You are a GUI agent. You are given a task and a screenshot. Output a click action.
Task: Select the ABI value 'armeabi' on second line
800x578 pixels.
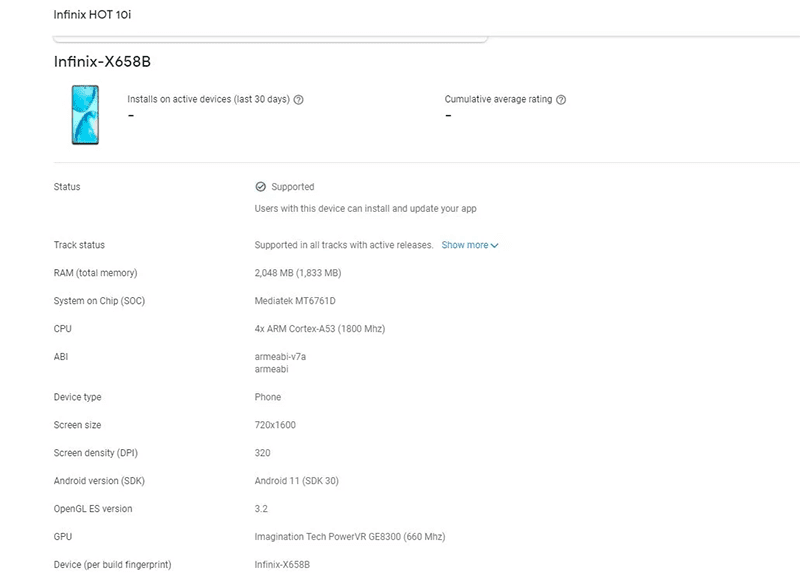[271, 369]
